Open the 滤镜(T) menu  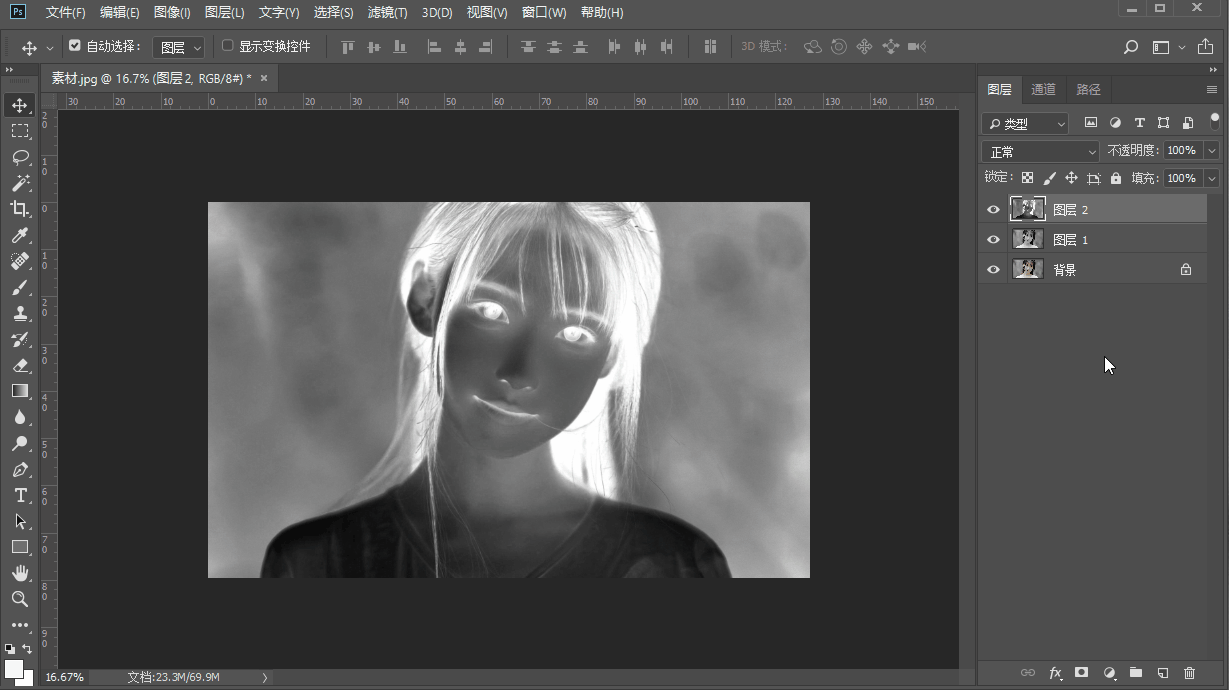click(x=387, y=13)
